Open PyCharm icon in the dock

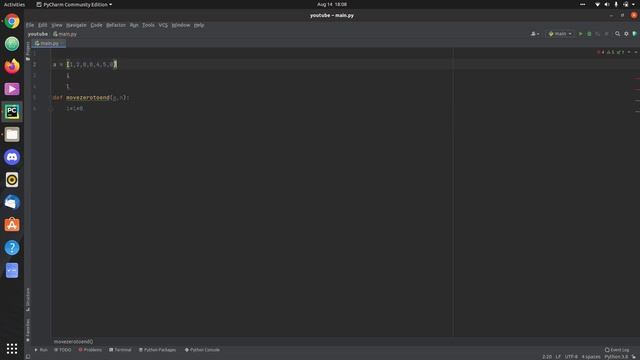click(12, 111)
